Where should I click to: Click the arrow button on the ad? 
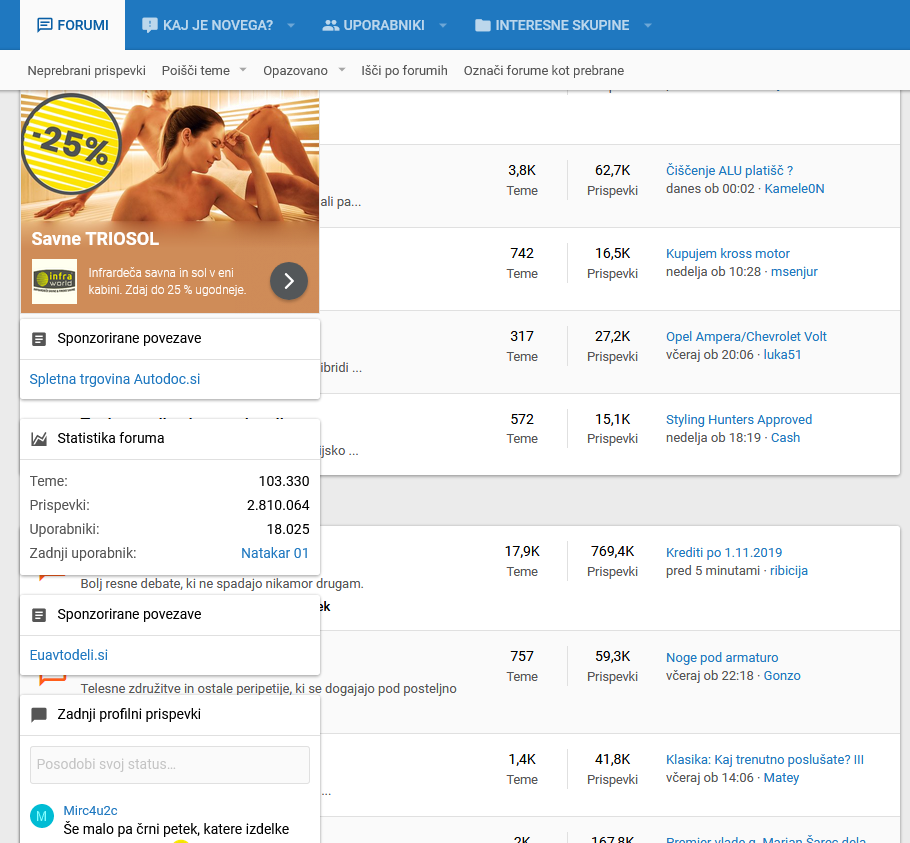click(x=289, y=281)
